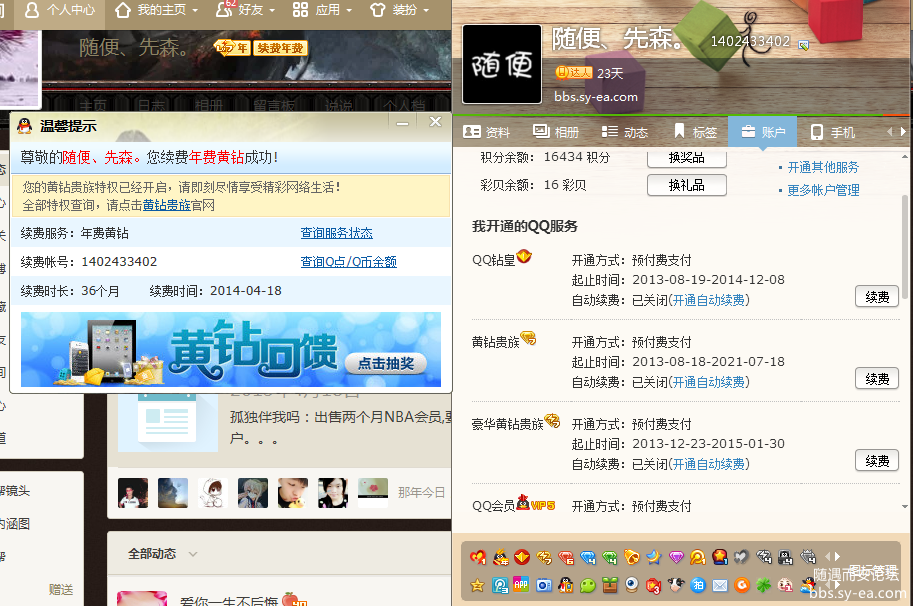Click the 更多帐户管理 link
This screenshot has height=606, width=913.
click(823, 190)
